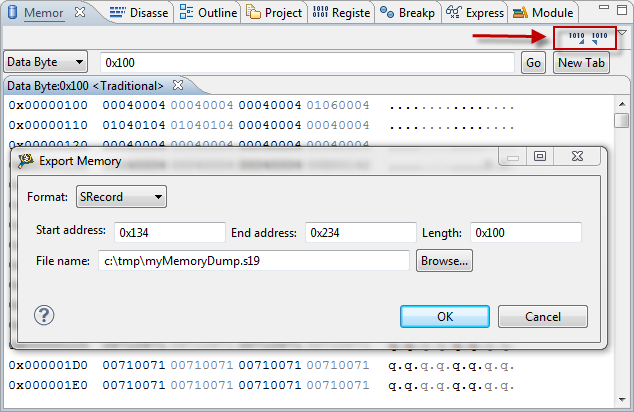Open the Data Byte dropdown
This screenshot has width=634, height=412.
coord(47,62)
